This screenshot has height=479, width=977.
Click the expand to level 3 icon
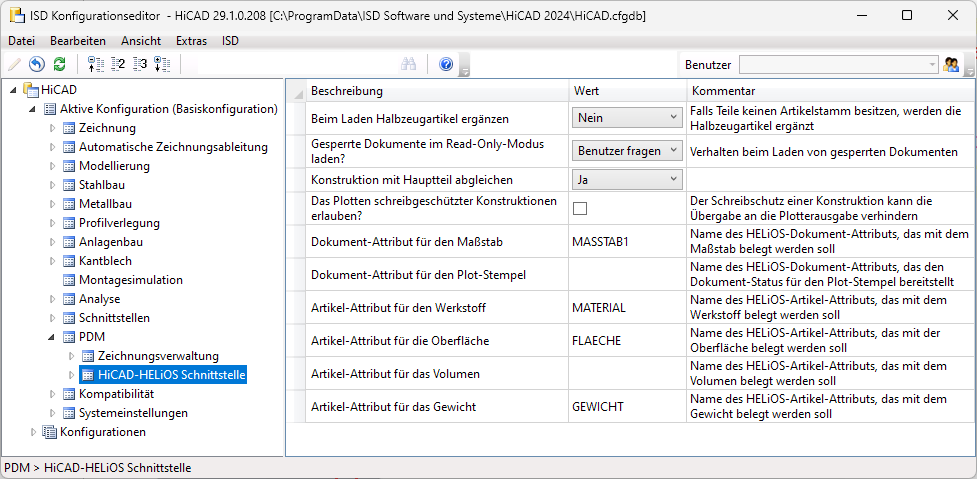(140, 64)
